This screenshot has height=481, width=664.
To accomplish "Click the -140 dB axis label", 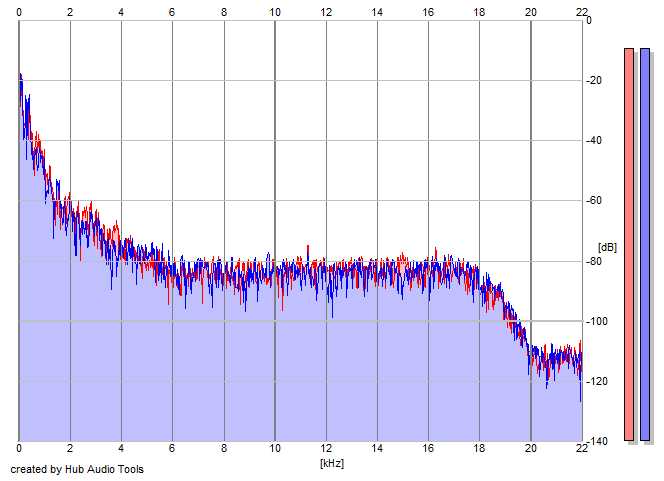I will tap(597, 441).
